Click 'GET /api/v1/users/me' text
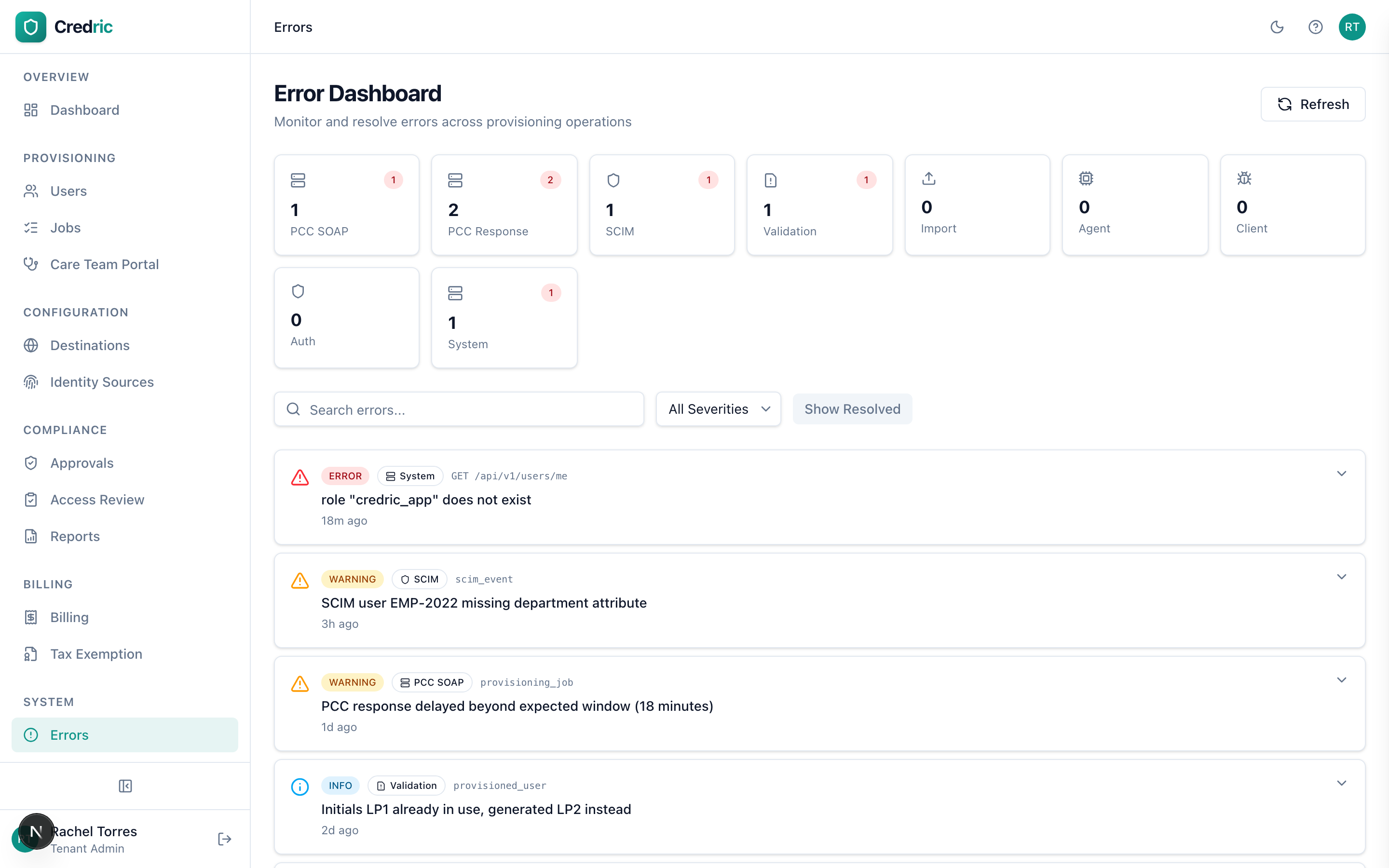 point(509,476)
